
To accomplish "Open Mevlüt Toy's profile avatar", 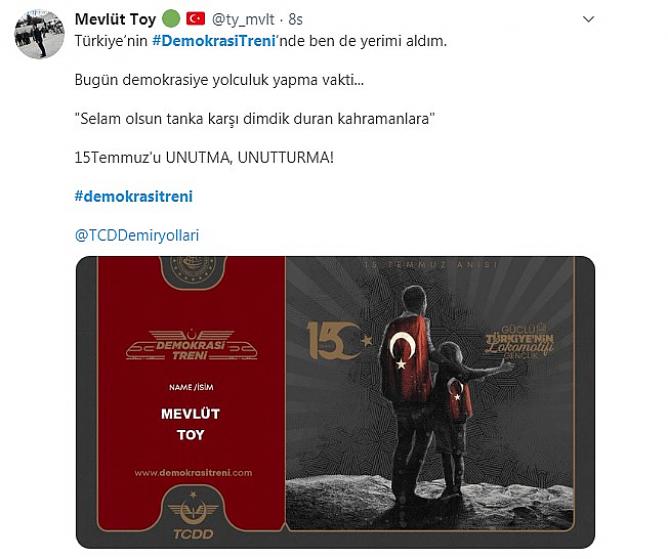I will point(39,35).
